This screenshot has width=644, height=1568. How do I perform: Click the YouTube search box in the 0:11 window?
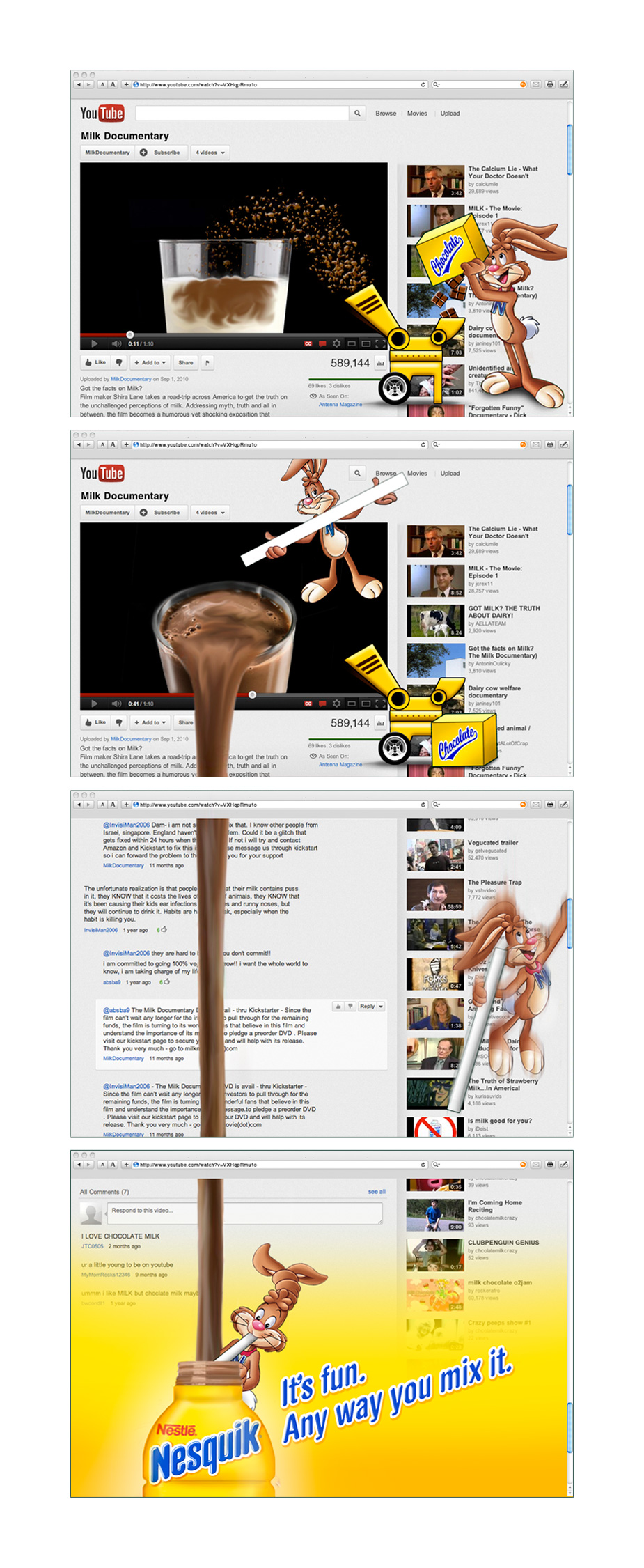[242, 113]
